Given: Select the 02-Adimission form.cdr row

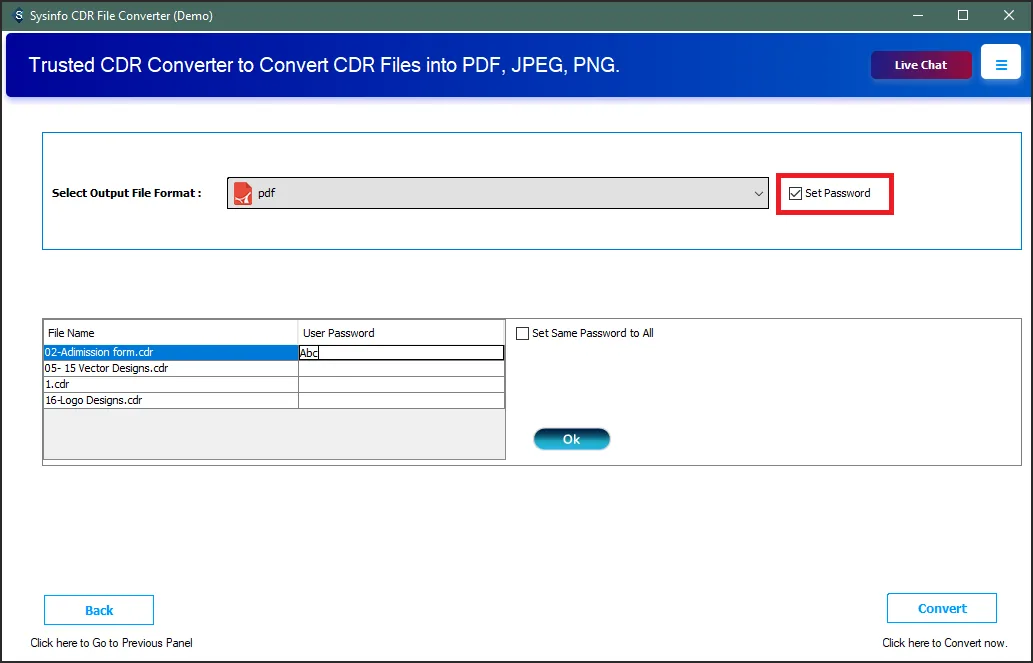Looking at the screenshot, I should click(171, 353).
